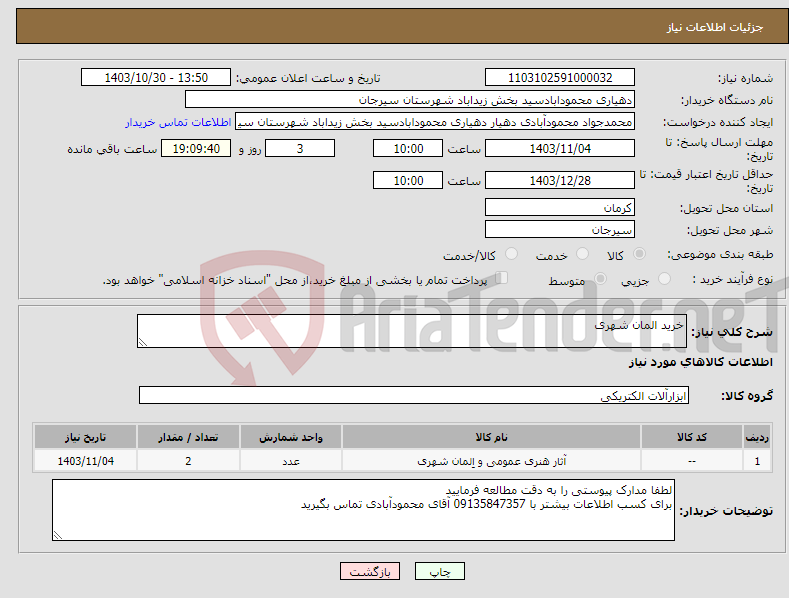Click the تعداد / مقدار column header
789x598 pixels.
(188, 437)
